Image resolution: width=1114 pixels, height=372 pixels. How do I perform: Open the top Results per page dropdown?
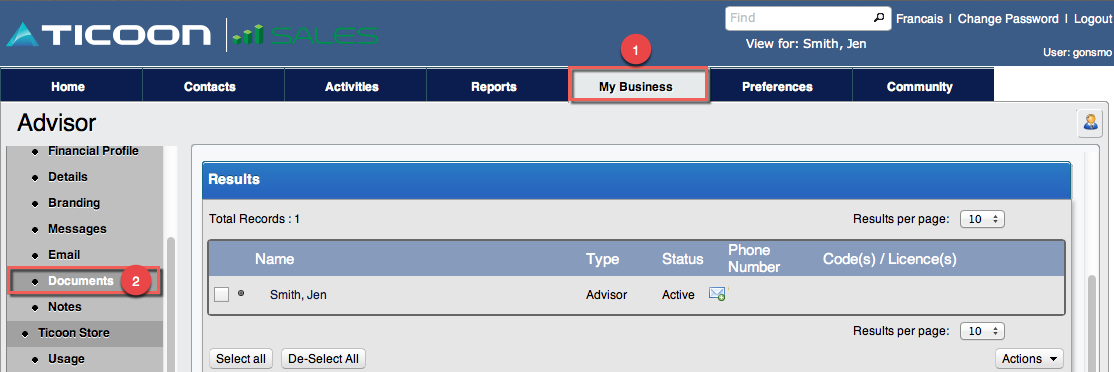tap(983, 219)
